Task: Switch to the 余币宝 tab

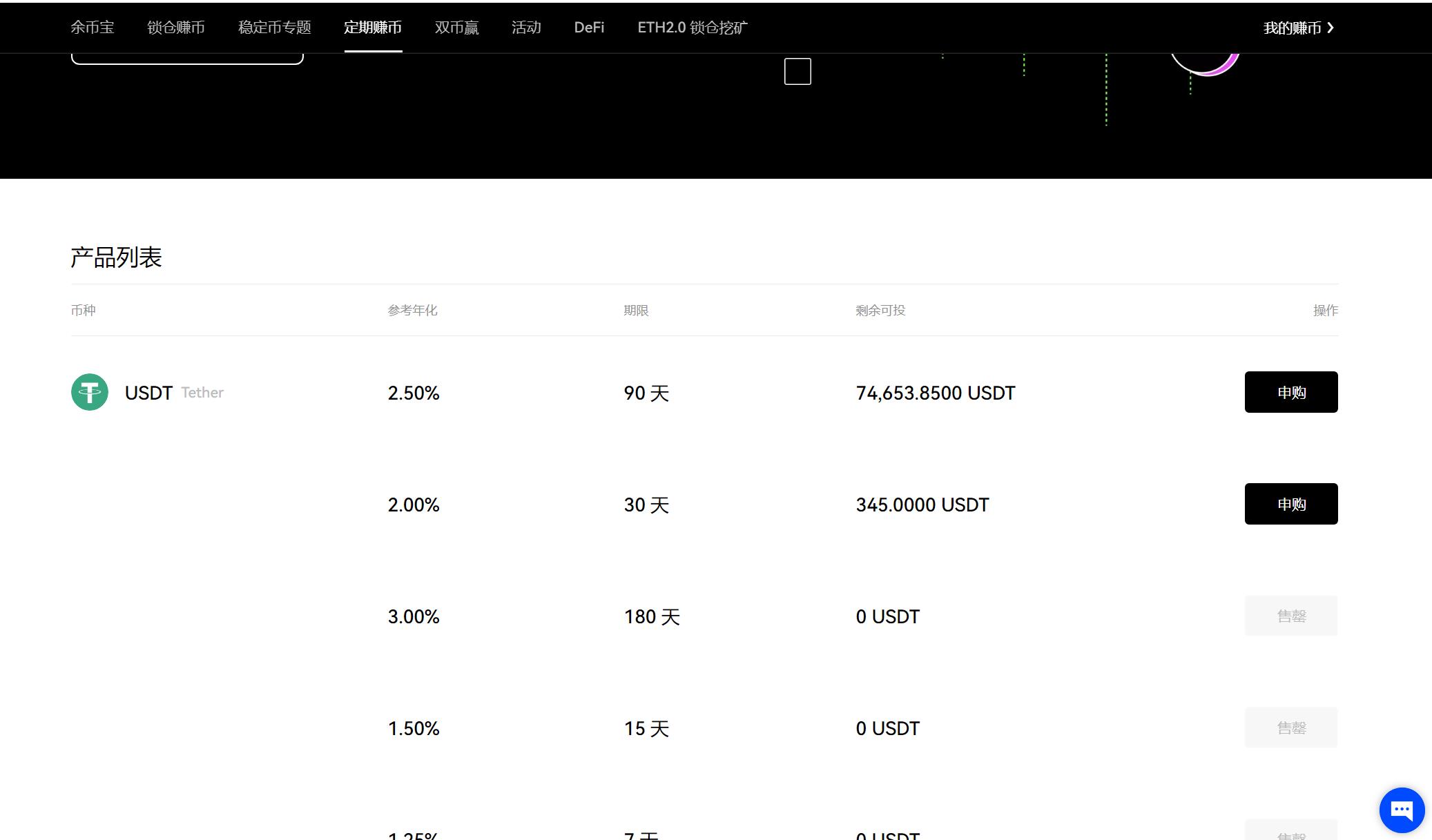Action: point(93,28)
